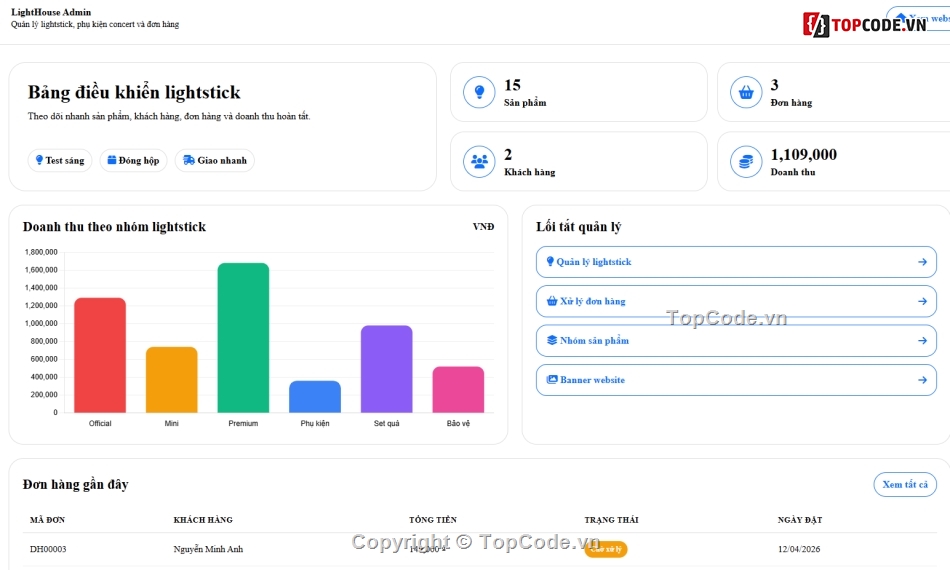
Task: Open order row DH00003
Action: tap(479, 549)
